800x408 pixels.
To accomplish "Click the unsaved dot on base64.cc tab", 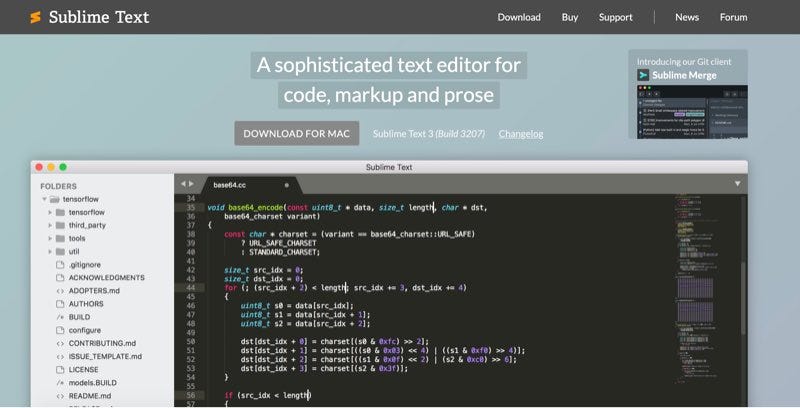I will [x=286, y=185].
